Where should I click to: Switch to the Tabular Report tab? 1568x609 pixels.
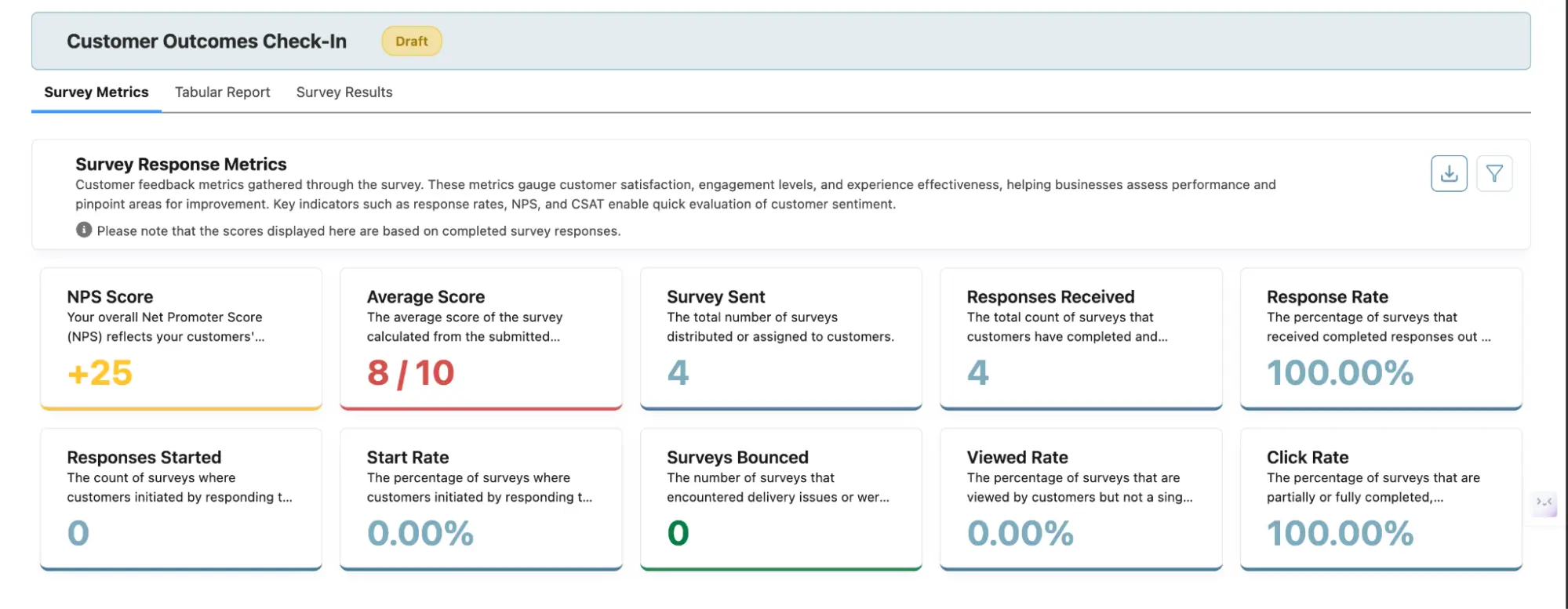tap(222, 92)
